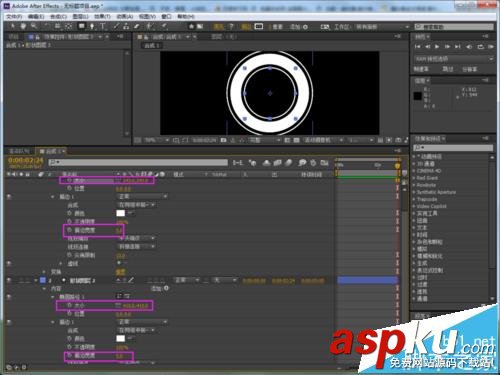Open workspace dropdown in toolbar
This screenshot has height=375, width=500.
(x=381, y=27)
